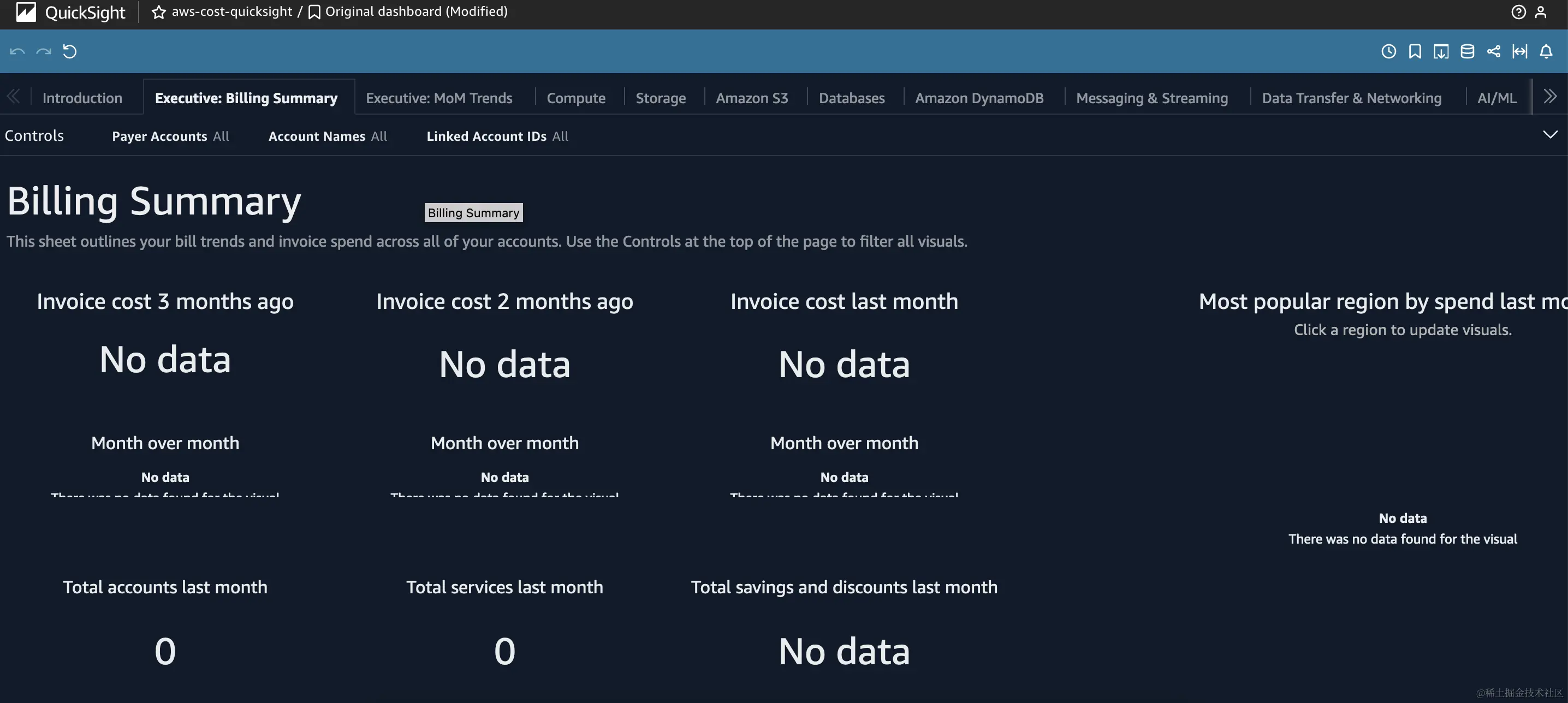
Task: Open the Account Names filter dropdown
Action: [x=328, y=136]
